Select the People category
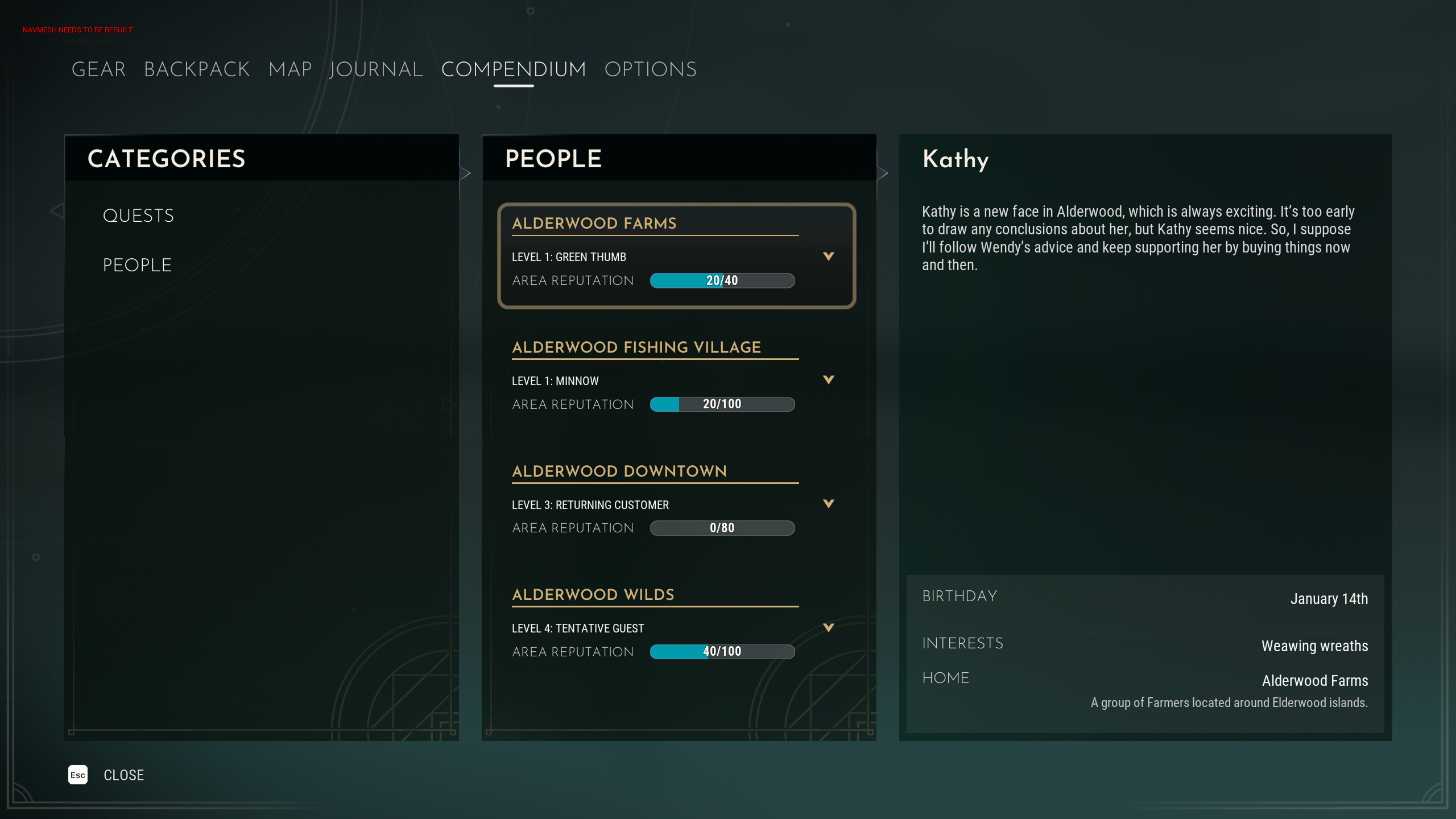This screenshot has width=1456, height=819. pyautogui.click(x=137, y=265)
